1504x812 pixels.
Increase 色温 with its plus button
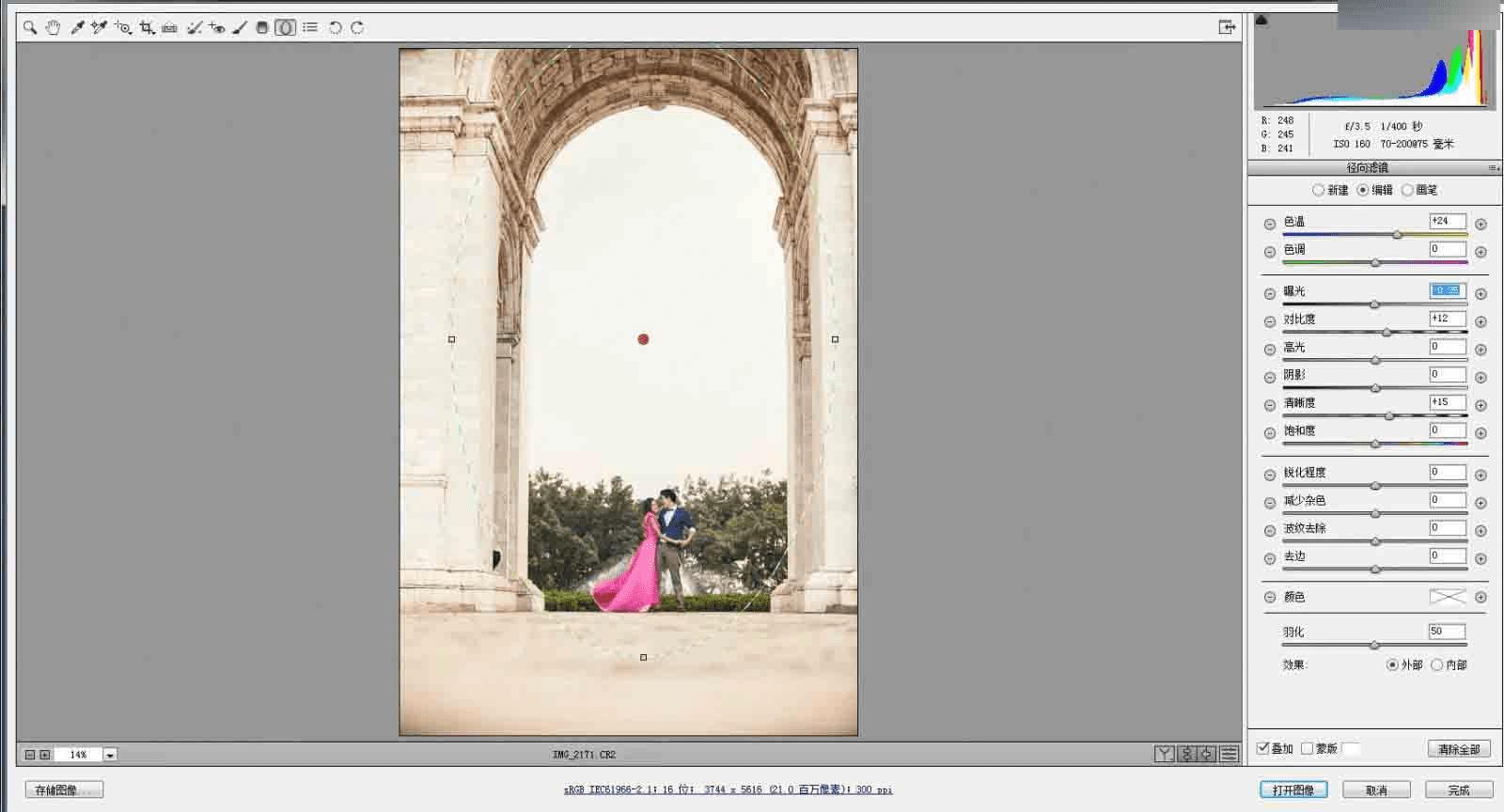click(x=1480, y=225)
